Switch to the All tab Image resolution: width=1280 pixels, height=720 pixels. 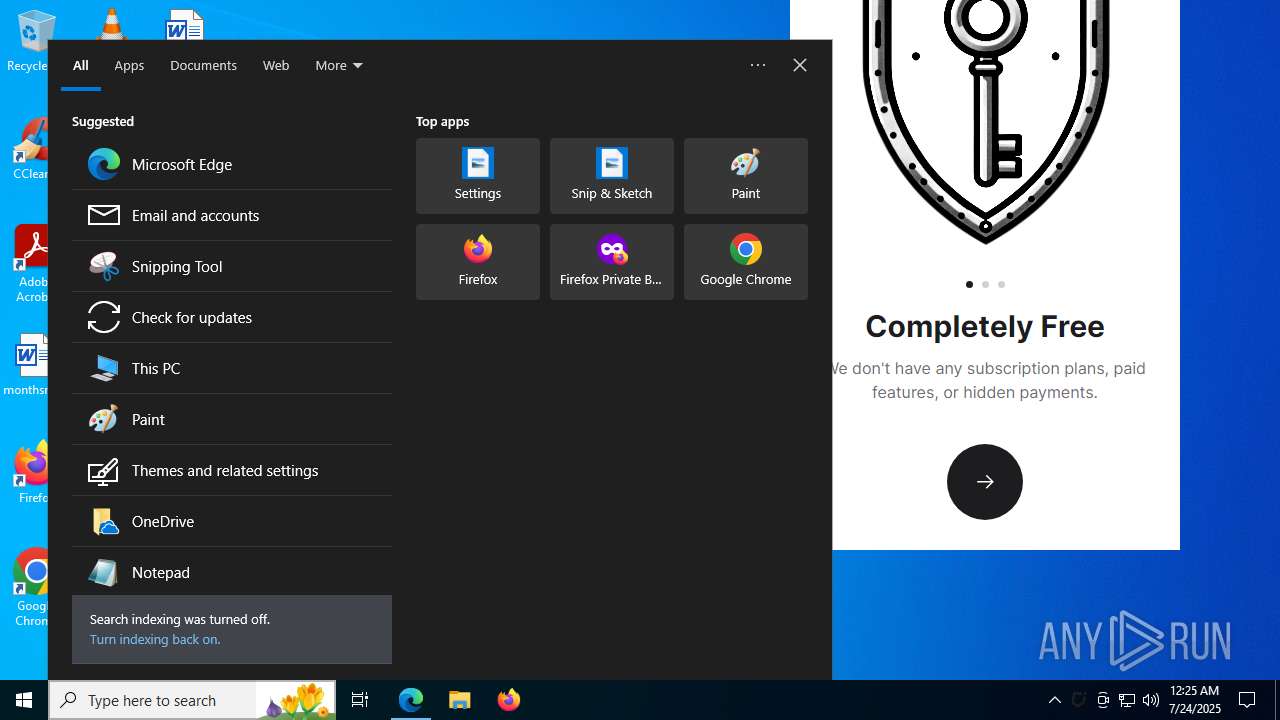[x=81, y=65]
